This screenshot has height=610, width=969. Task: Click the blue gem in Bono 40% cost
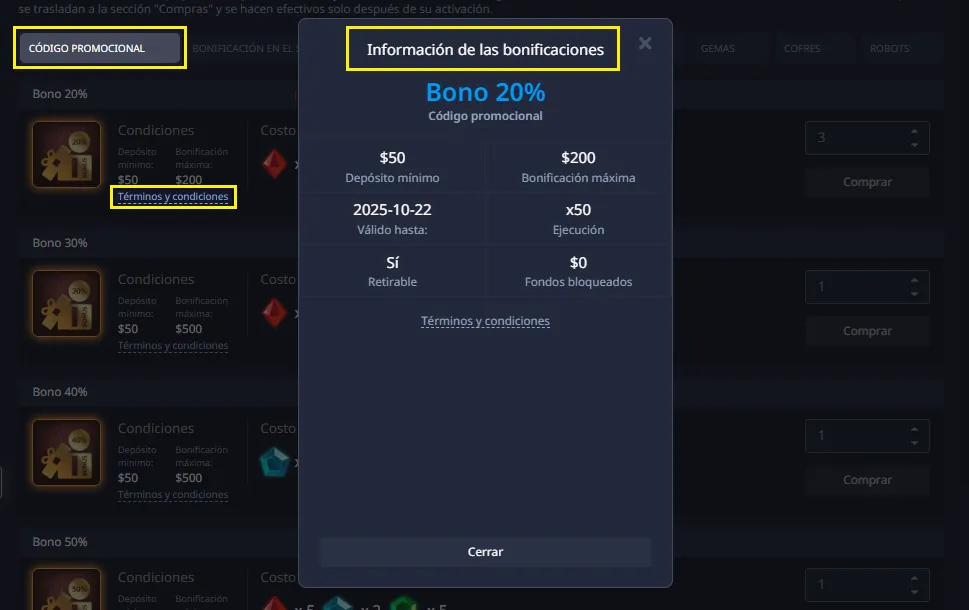(x=274, y=462)
